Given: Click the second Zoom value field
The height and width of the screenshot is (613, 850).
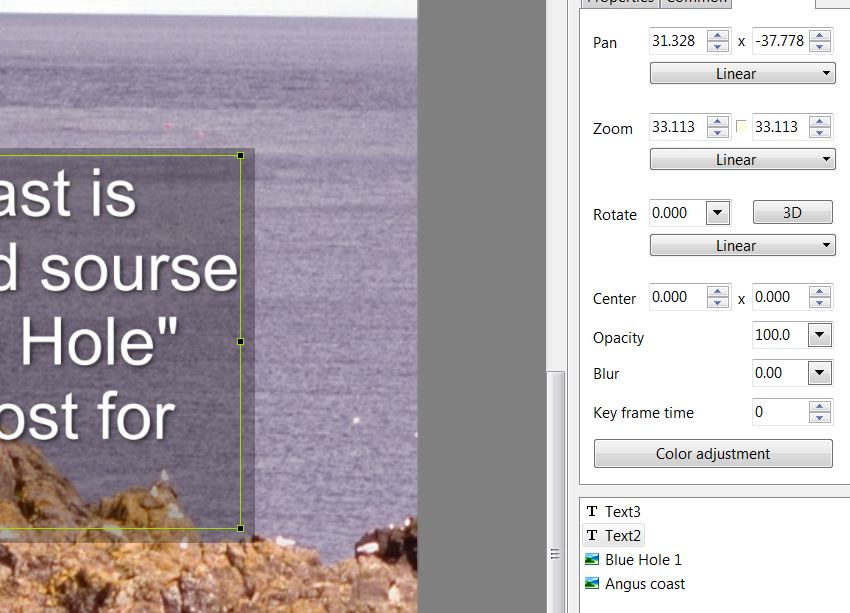Looking at the screenshot, I should (x=780, y=127).
